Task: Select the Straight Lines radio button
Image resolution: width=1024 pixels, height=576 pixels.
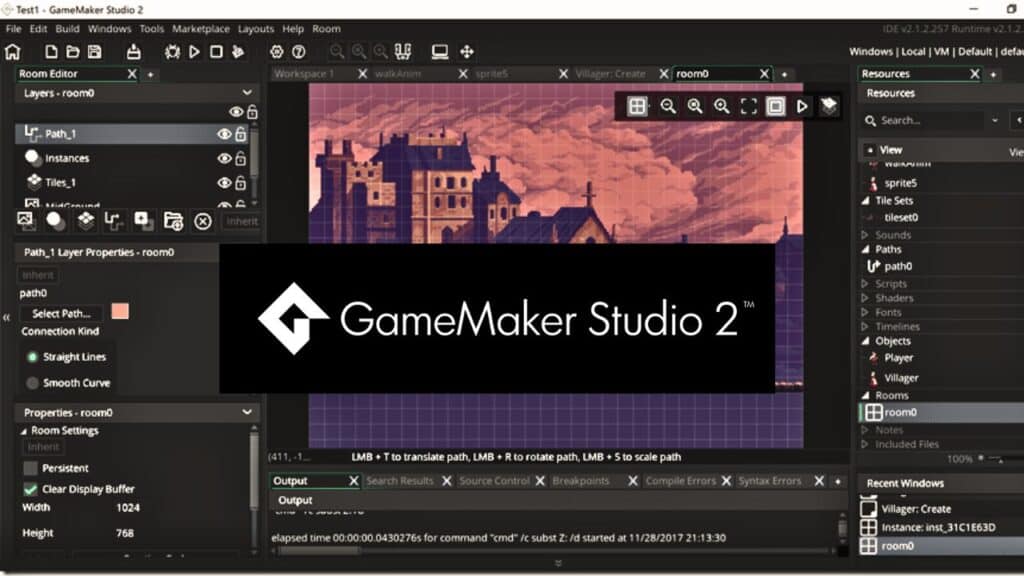Action: point(32,357)
